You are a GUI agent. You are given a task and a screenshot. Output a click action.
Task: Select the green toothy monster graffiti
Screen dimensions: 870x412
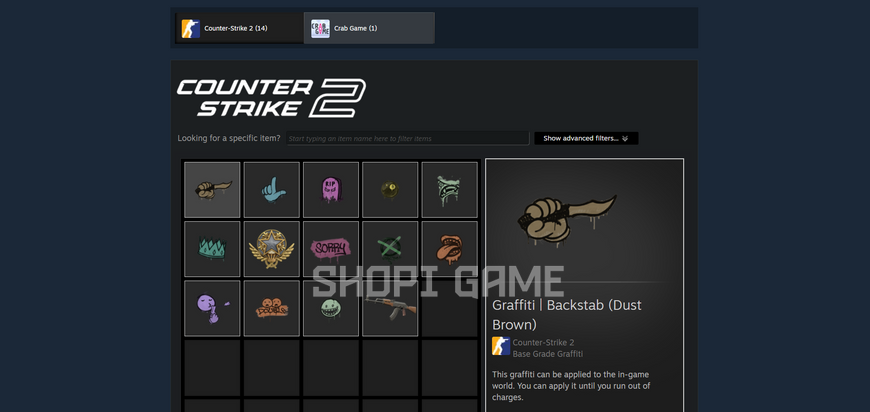[449, 190]
